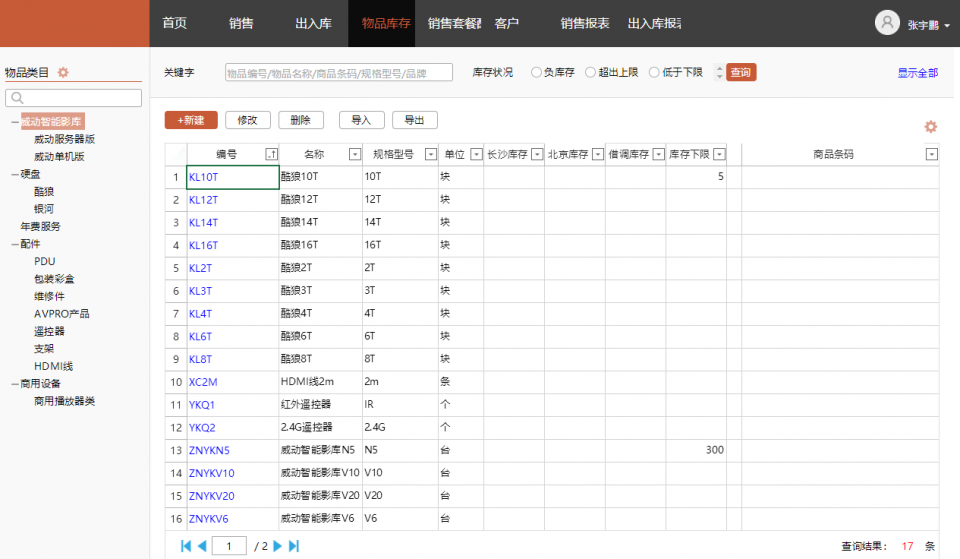Focus the 关键字 search input field

pos(339,72)
